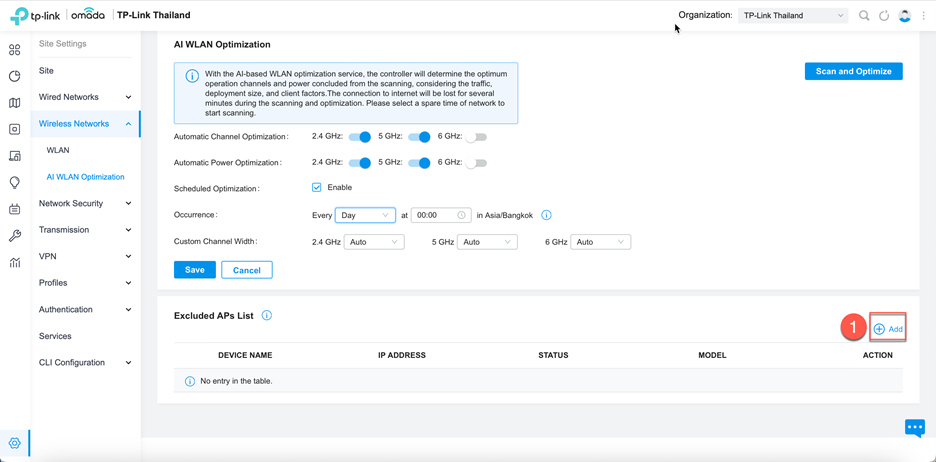Screen dimensions: 936x462
Task: Expand the Network Security menu section
Action: click(x=85, y=204)
